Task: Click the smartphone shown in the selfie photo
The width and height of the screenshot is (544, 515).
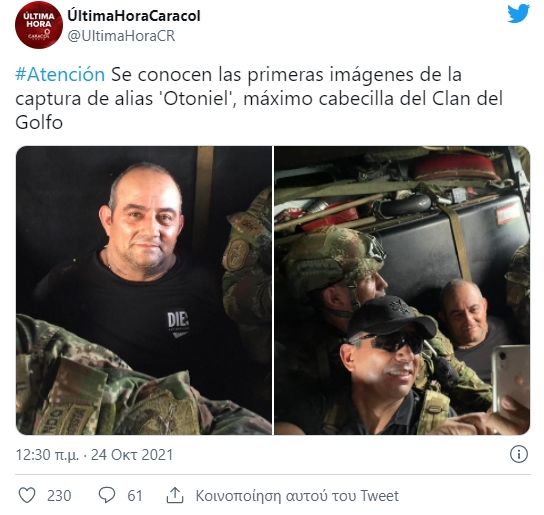Action: coord(511,381)
